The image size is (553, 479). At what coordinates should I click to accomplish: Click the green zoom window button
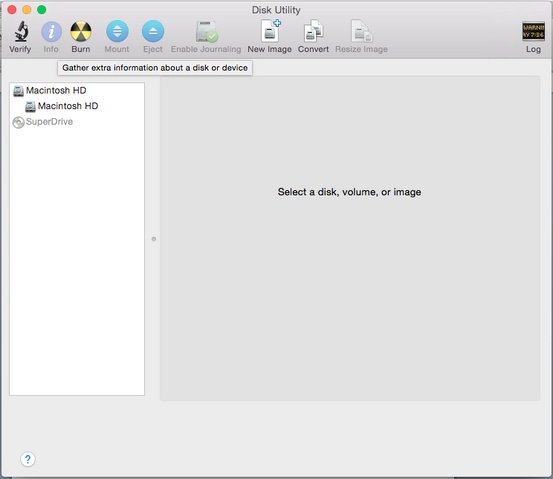[42, 10]
